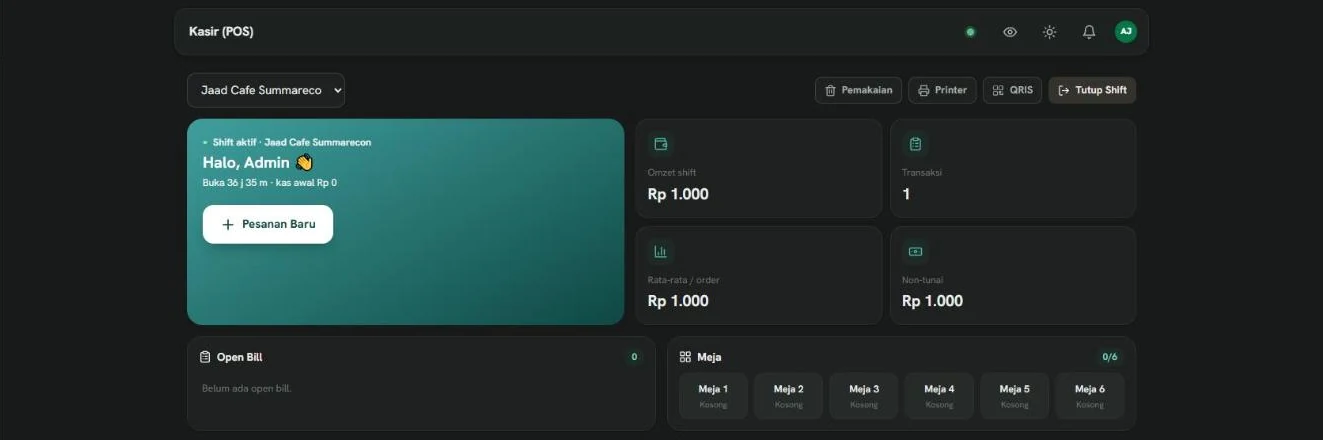
Task: Click the wallet icon on Omzet shift card
Action: 660,144
